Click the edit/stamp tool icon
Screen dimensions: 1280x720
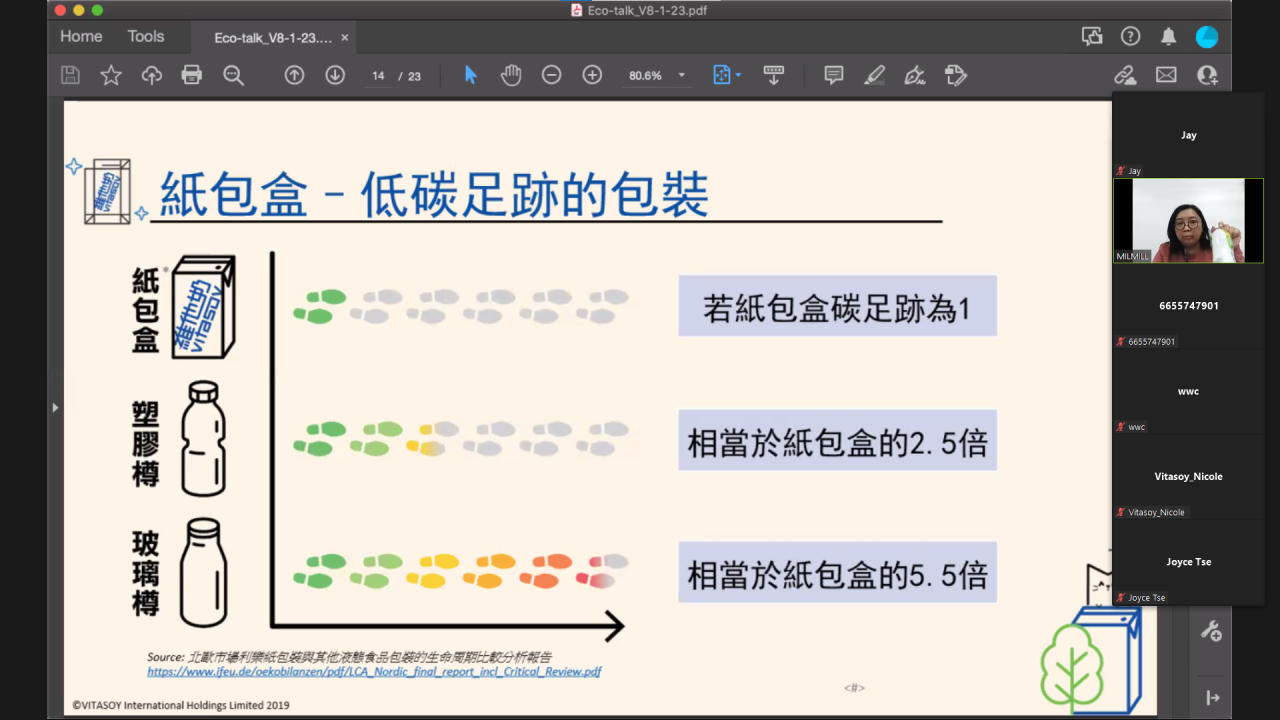pyautogui.click(x=955, y=75)
